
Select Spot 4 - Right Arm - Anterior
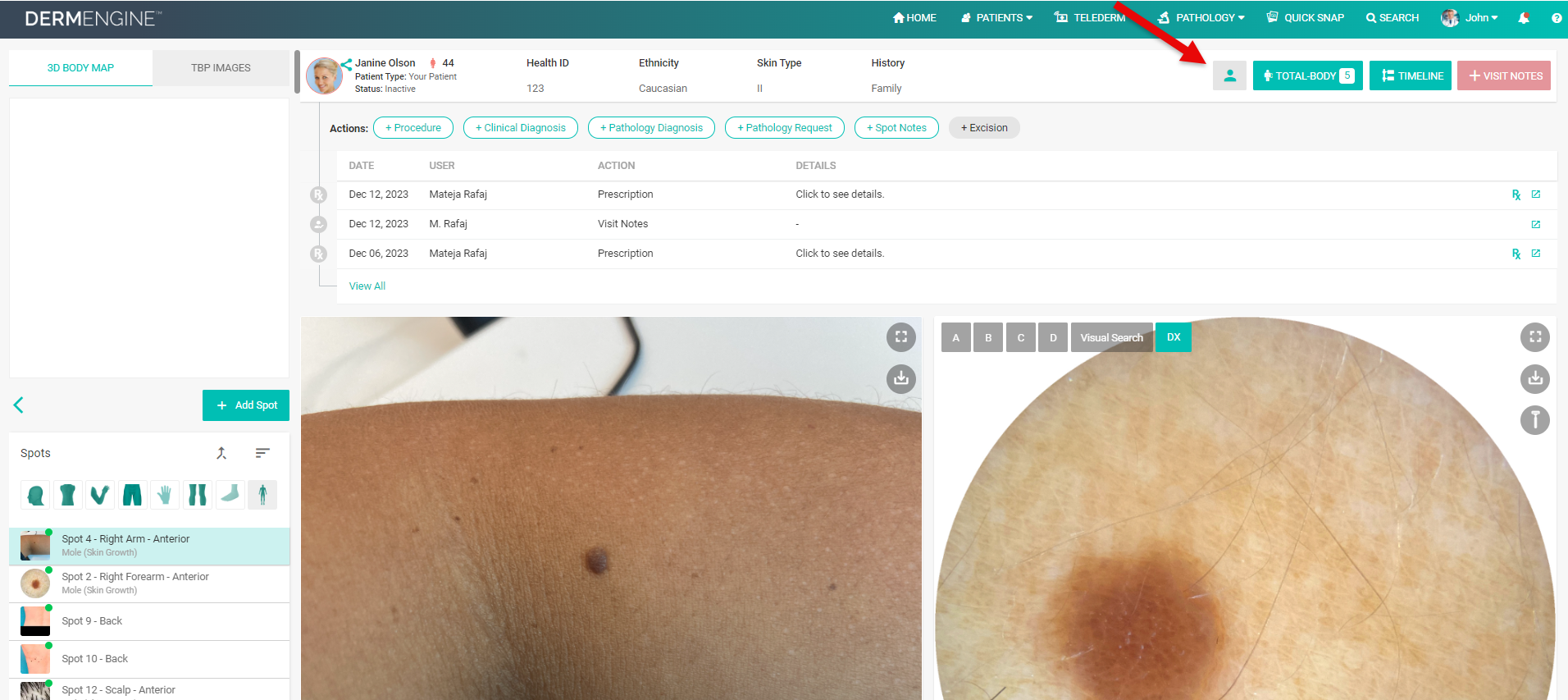coord(149,546)
